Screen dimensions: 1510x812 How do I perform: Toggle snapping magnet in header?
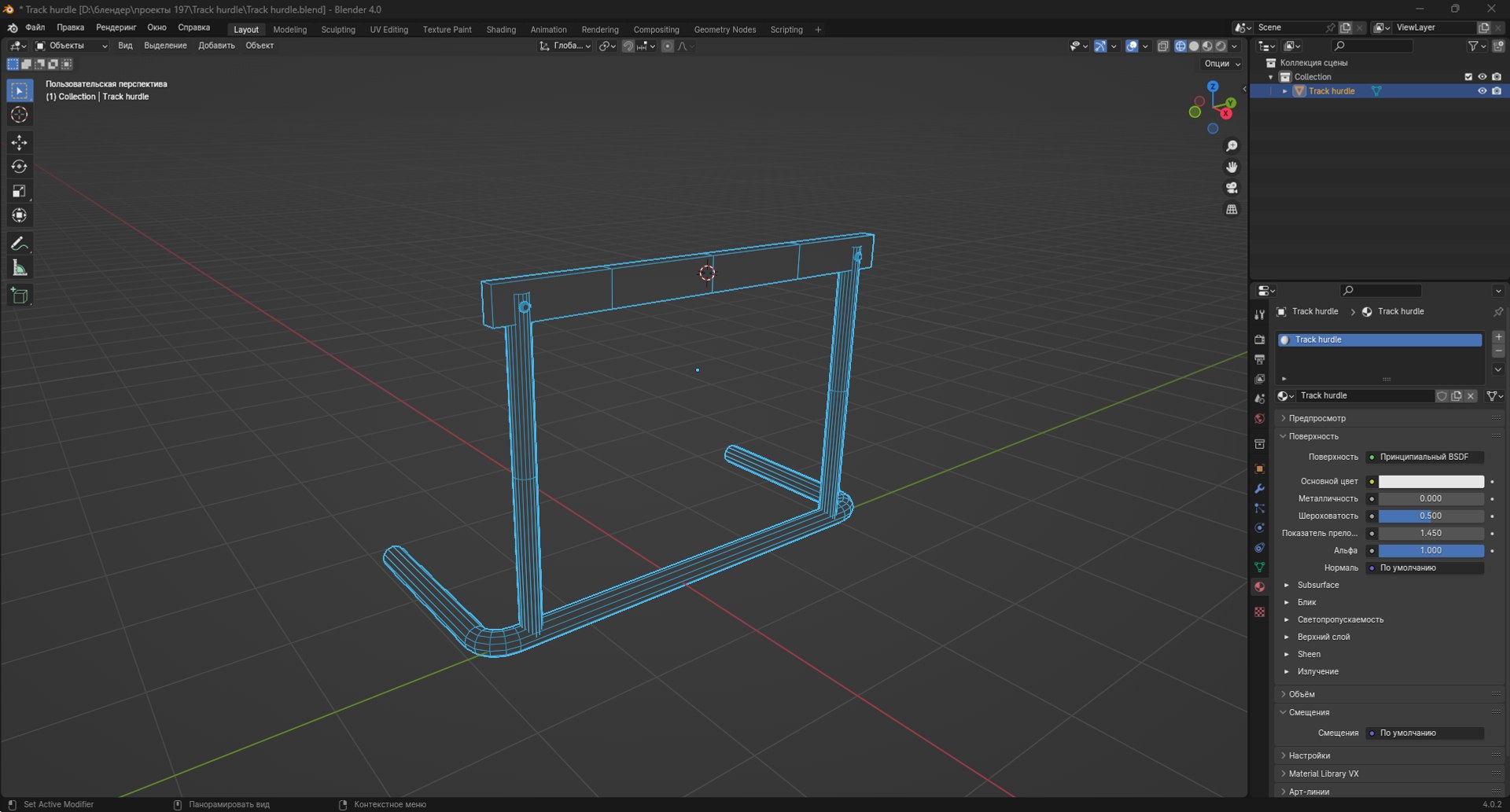[x=628, y=46]
